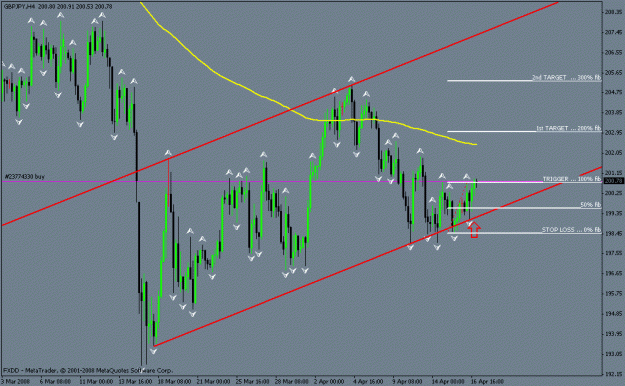Click the 4 Apr 16:00 time label
Viewport: 625px width, 386px height.
pos(368,382)
